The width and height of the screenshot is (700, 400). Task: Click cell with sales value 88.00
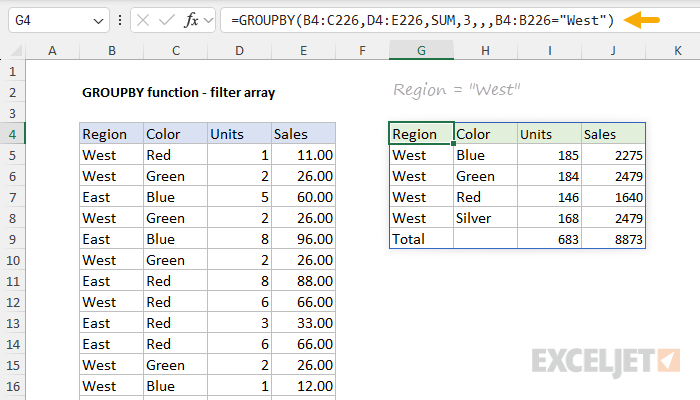click(304, 281)
